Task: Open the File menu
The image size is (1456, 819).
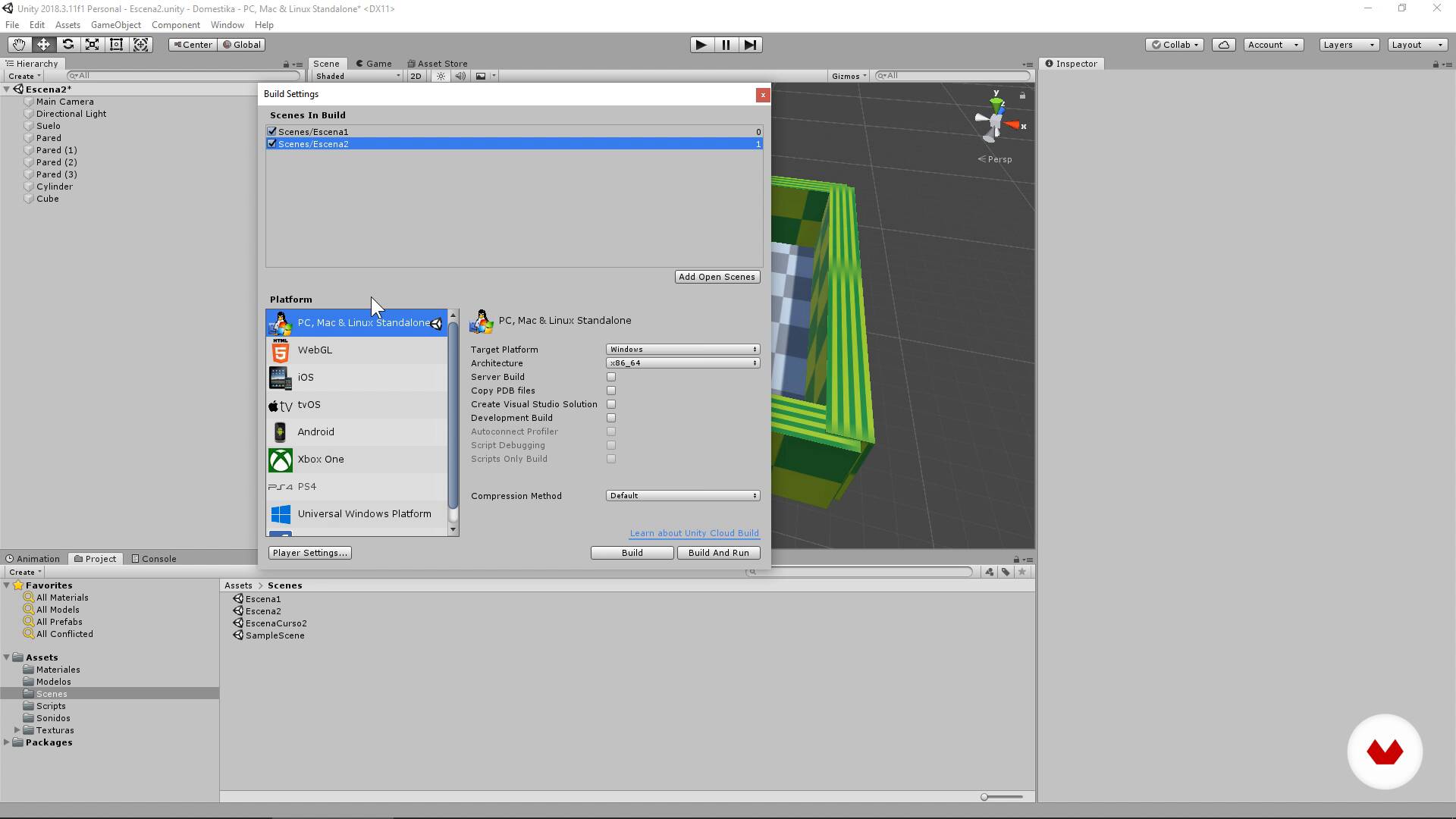Action: click(x=12, y=25)
